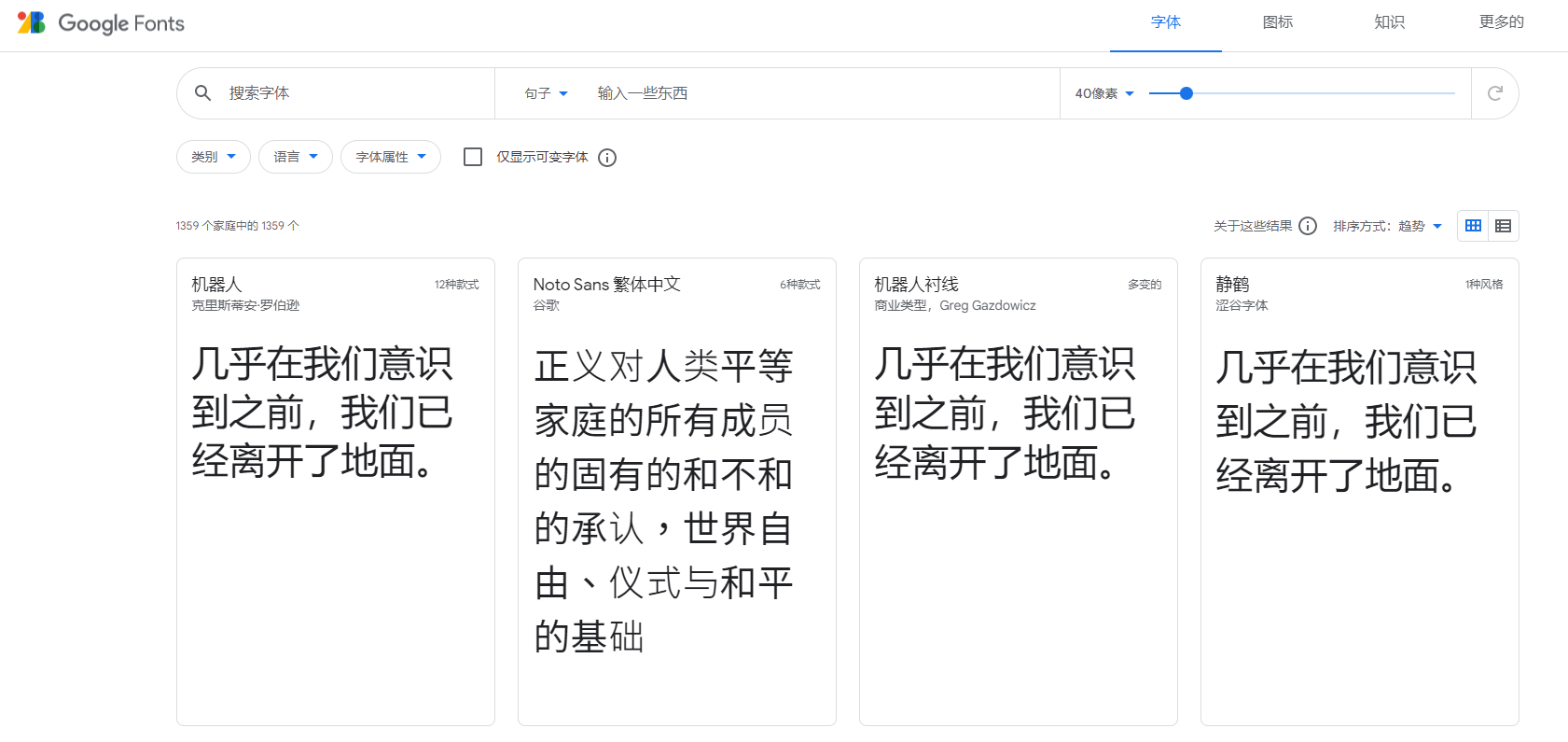
Task: Open the 40像素 size dropdown
Action: [1104, 93]
